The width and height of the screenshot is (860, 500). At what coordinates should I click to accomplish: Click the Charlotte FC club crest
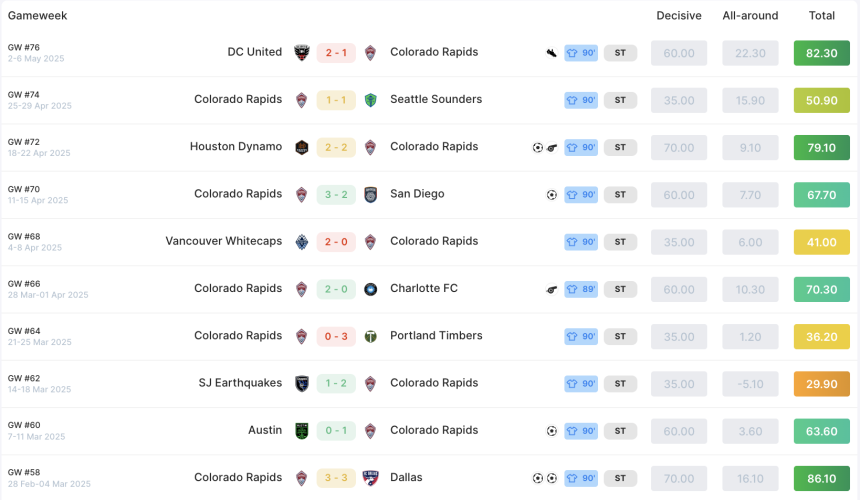tap(371, 289)
